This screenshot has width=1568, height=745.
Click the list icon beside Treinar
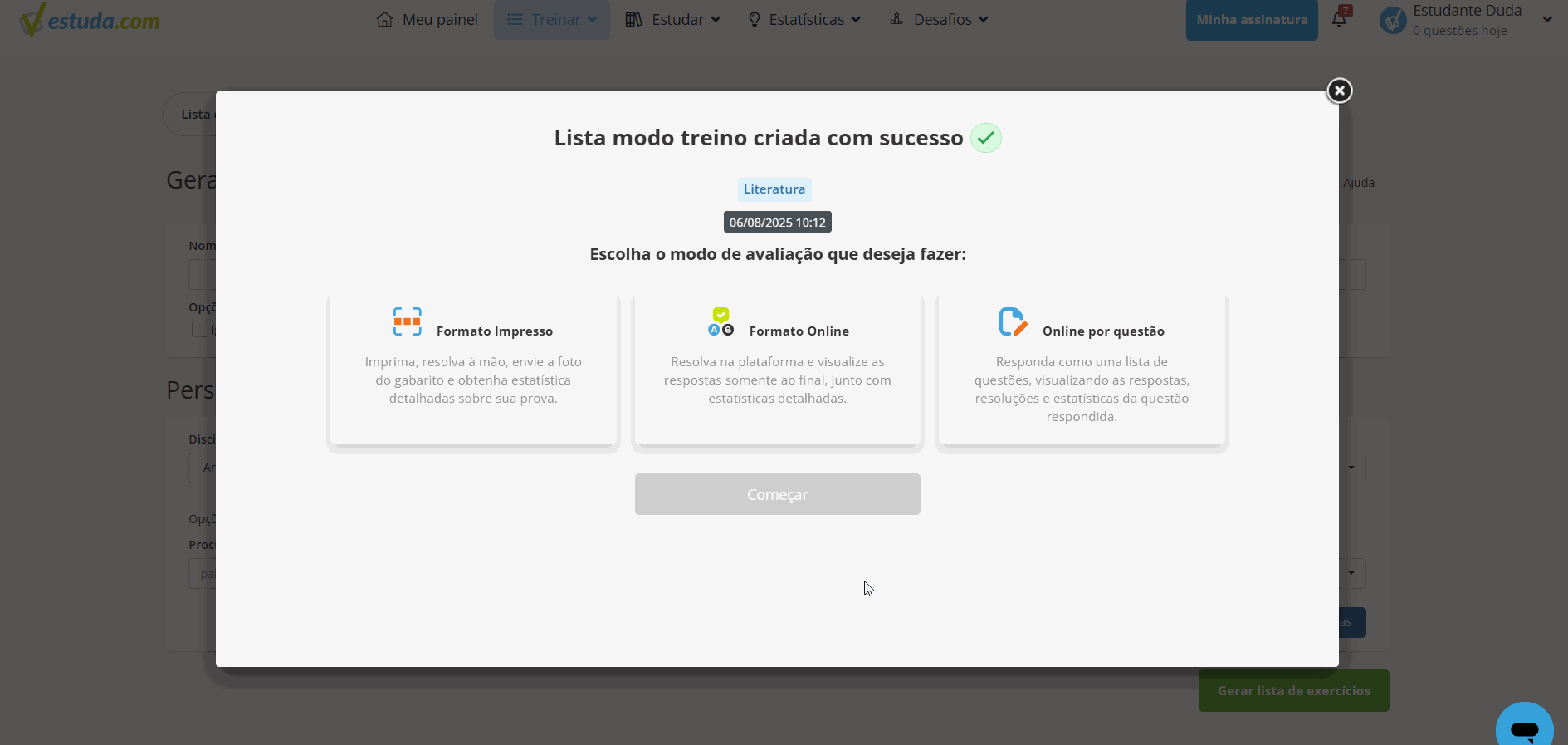point(515,19)
